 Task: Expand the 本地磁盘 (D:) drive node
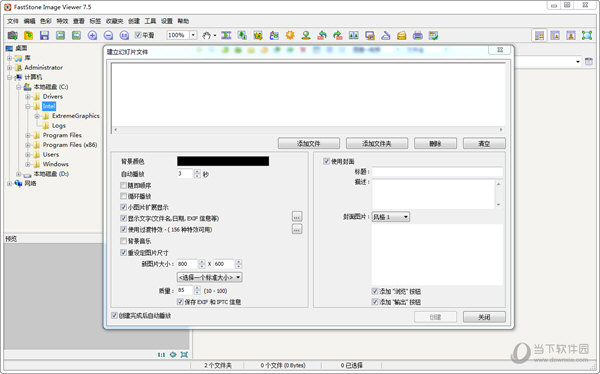(18, 174)
